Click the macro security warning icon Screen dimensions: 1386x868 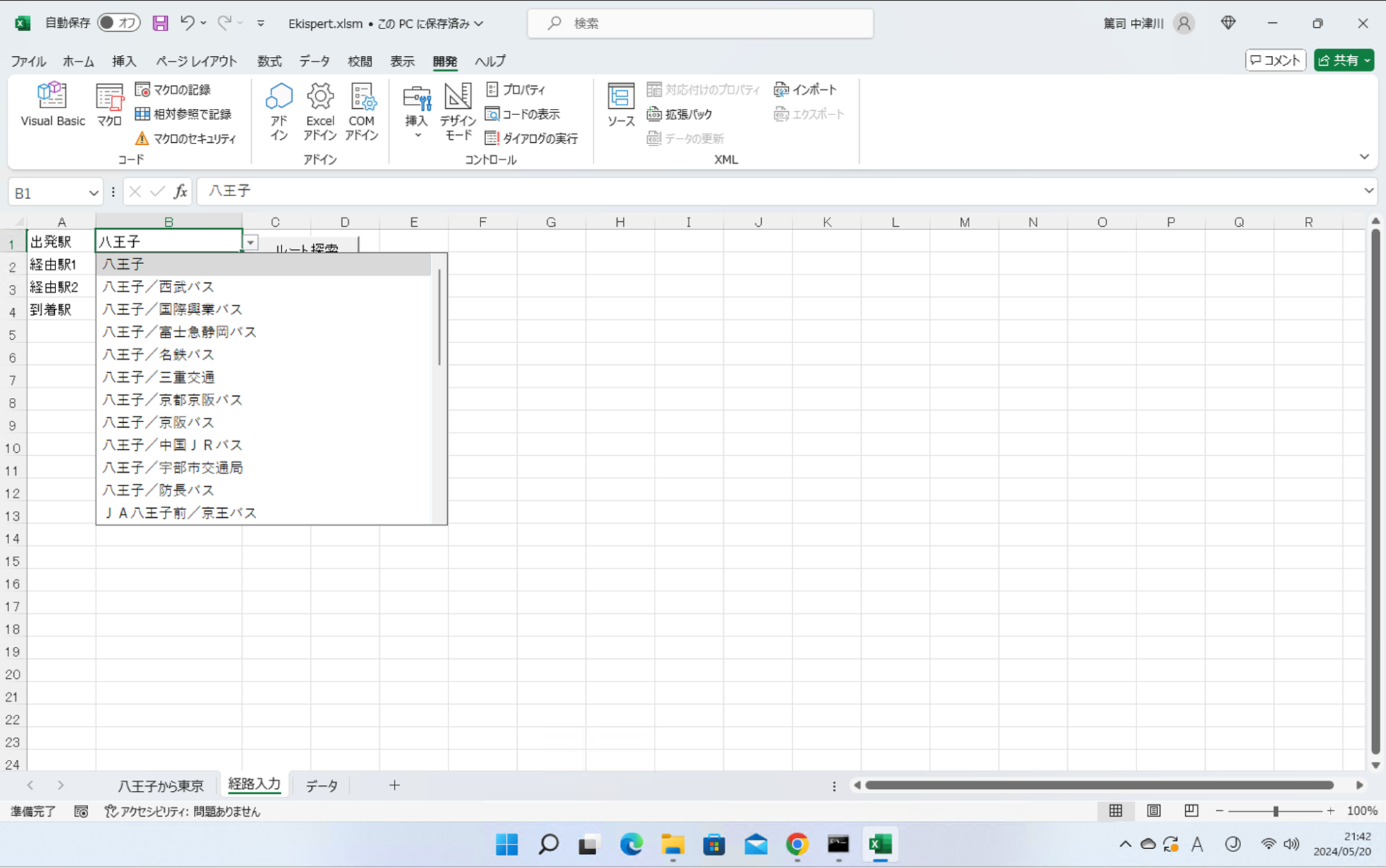142,139
